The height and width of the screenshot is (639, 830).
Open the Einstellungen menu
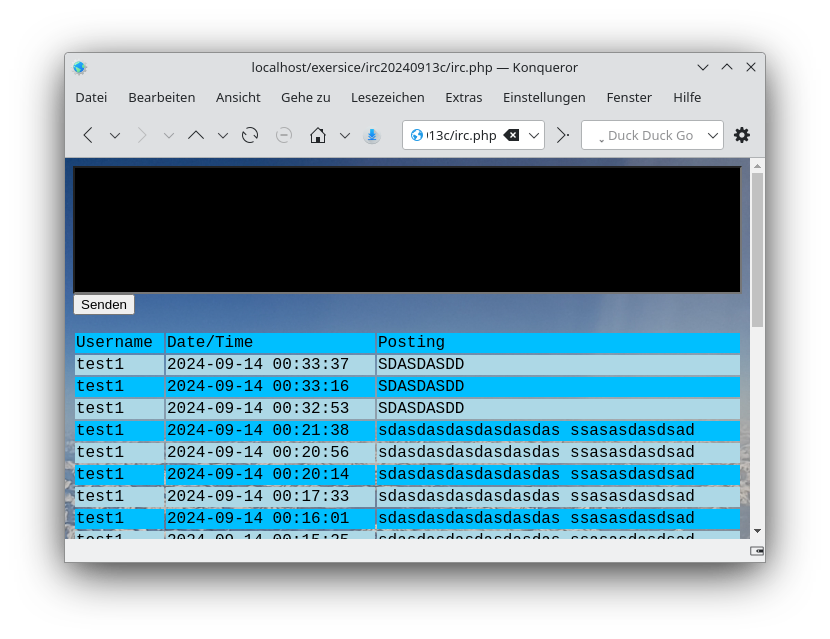pyautogui.click(x=544, y=97)
